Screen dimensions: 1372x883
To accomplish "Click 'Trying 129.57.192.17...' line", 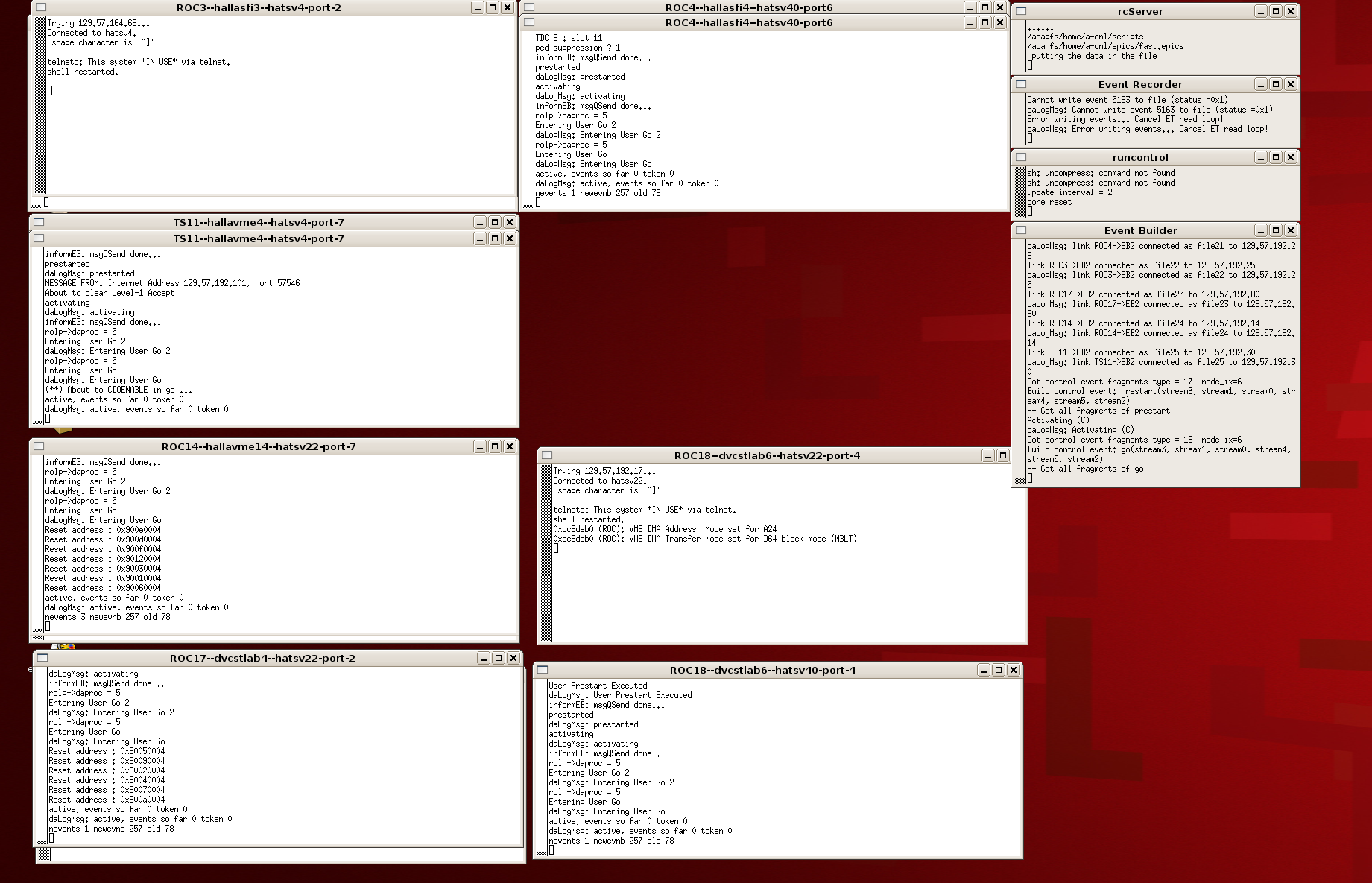I will 604,471.
